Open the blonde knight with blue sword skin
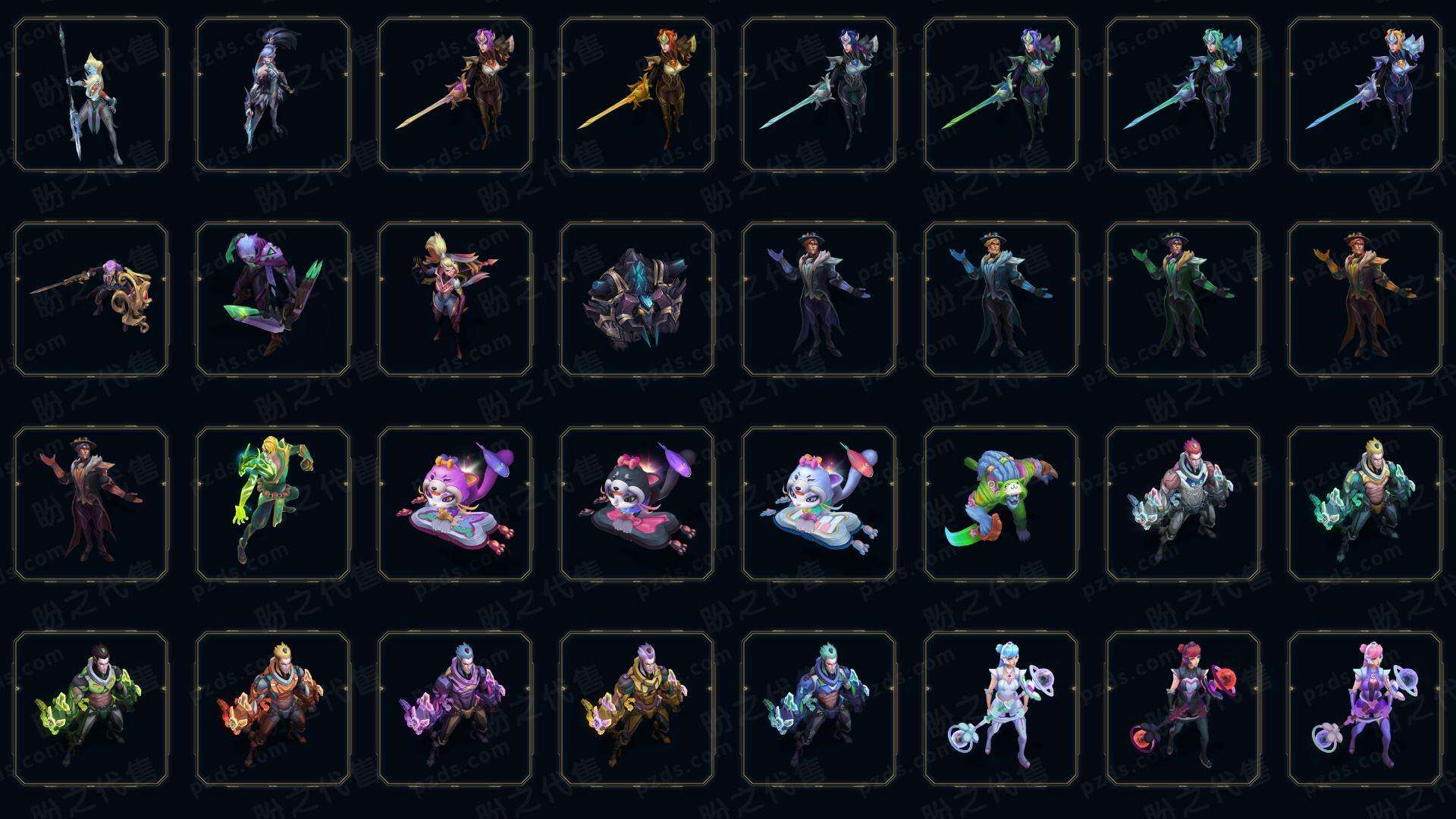The image size is (1456, 819). [1365, 95]
